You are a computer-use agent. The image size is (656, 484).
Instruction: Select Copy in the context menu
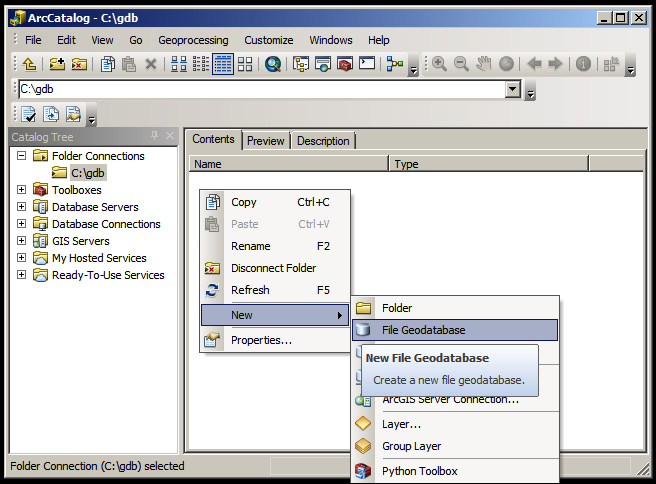275,202
